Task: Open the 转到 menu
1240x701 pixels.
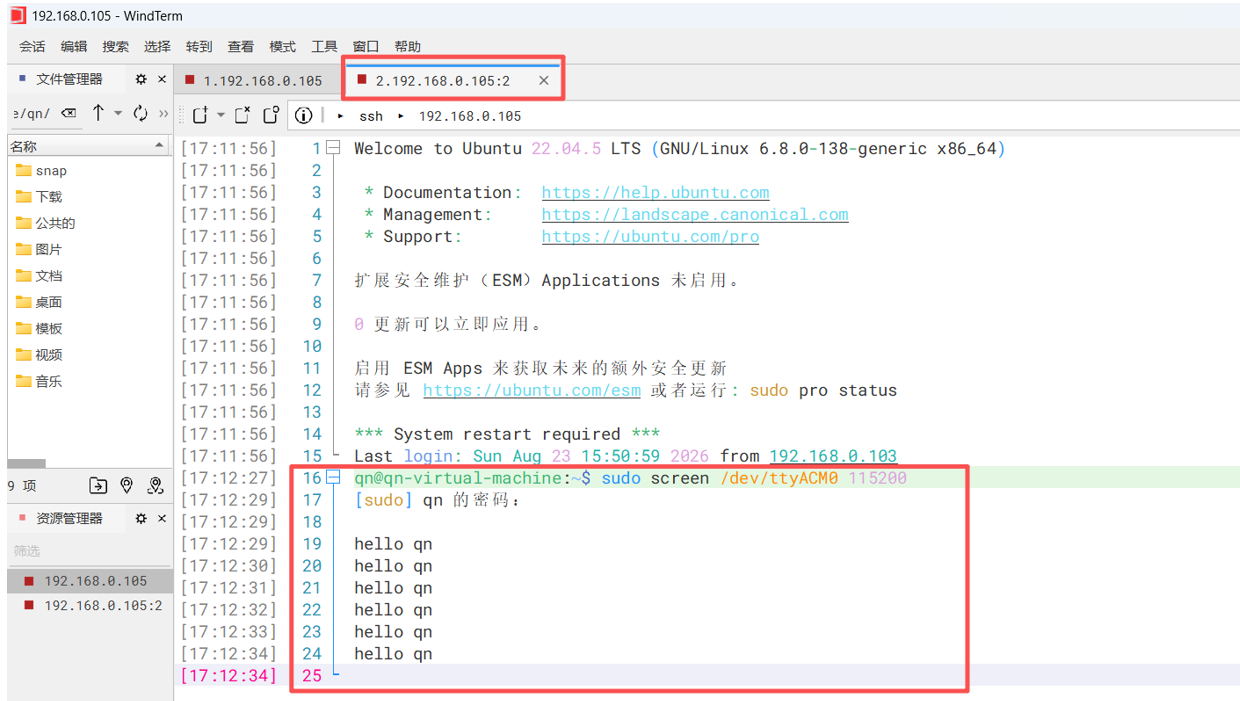Action: click(199, 46)
